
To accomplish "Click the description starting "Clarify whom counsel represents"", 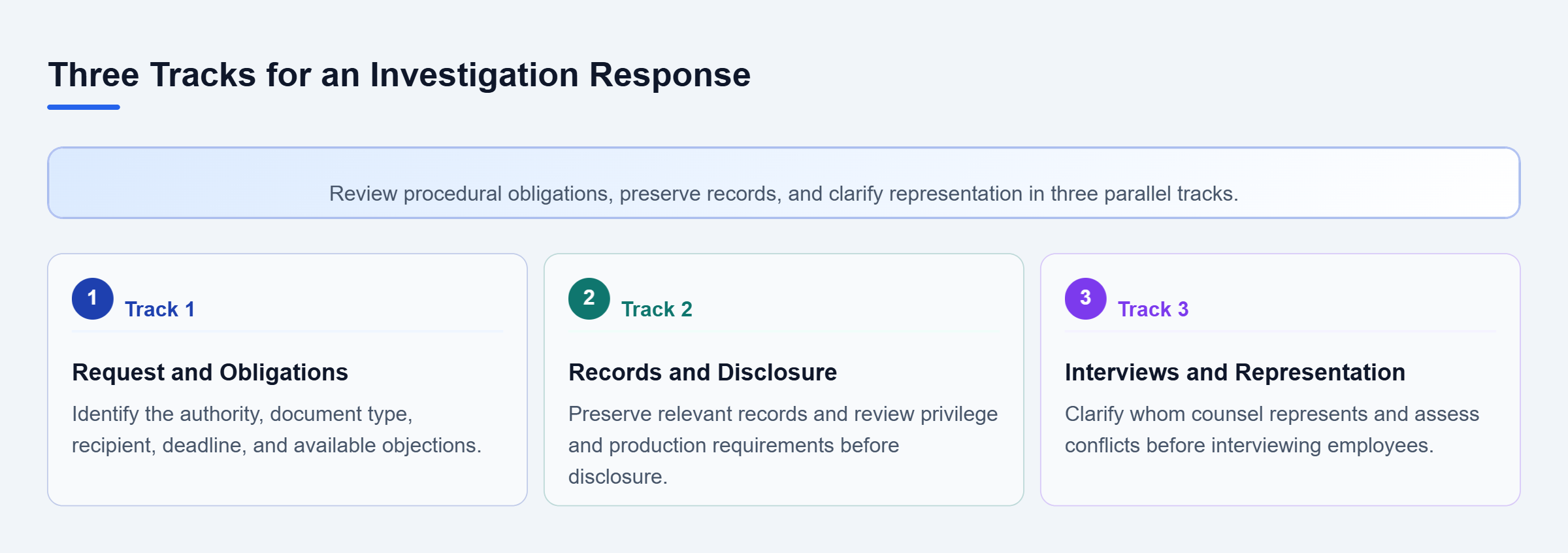I will [x=1271, y=429].
